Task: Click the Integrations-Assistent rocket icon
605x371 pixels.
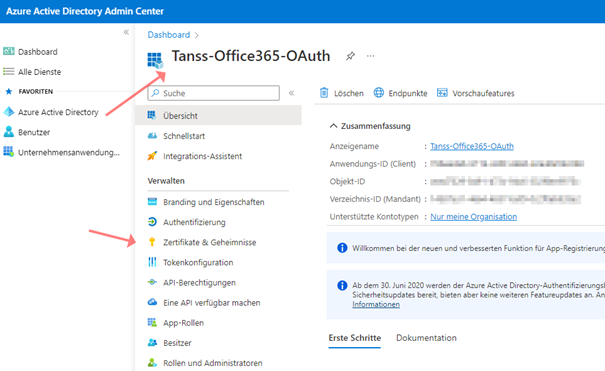Action: point(152,156)
